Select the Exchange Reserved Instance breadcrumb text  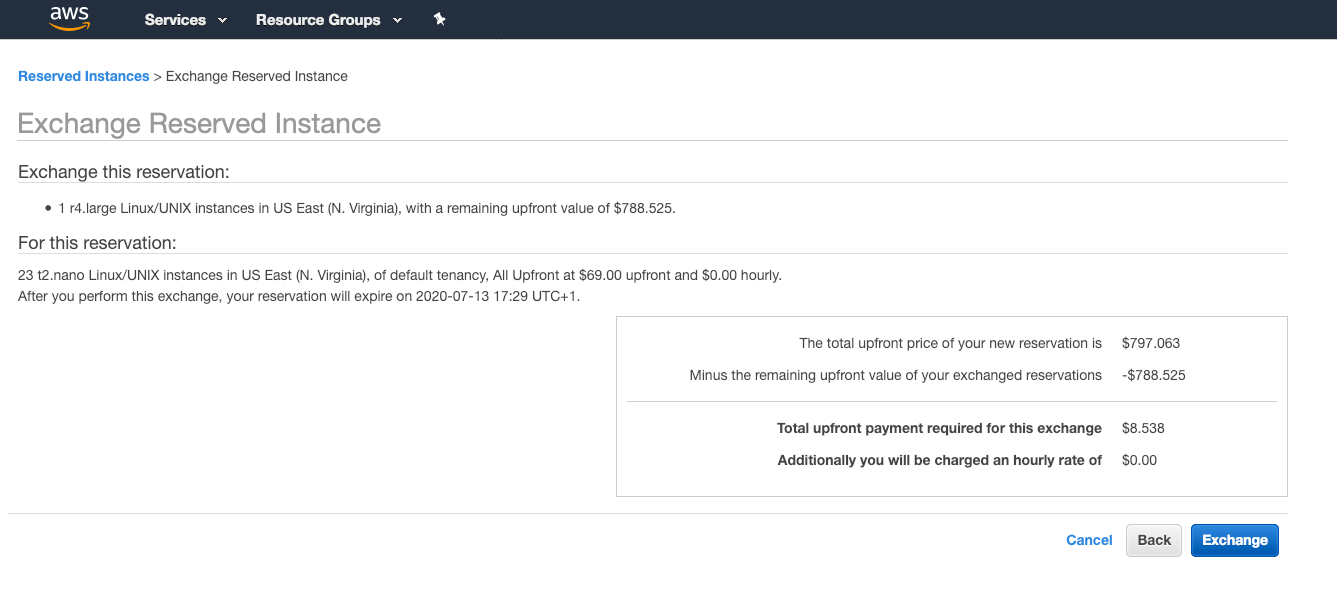point(257,76)
